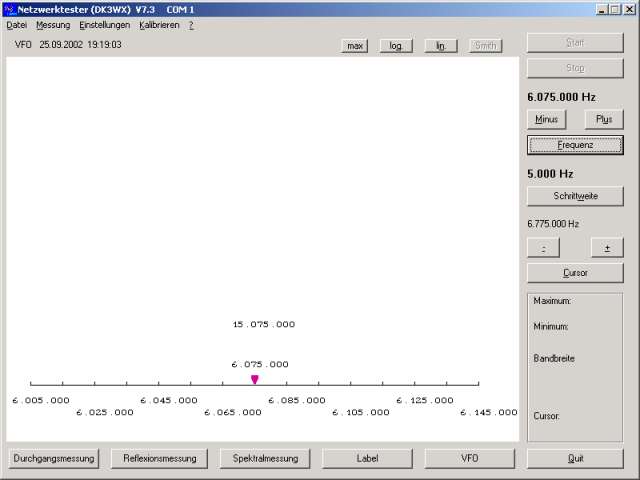Click the cursor minus stepper button
The width and height of the screenshot is (640, 480).
543,248
